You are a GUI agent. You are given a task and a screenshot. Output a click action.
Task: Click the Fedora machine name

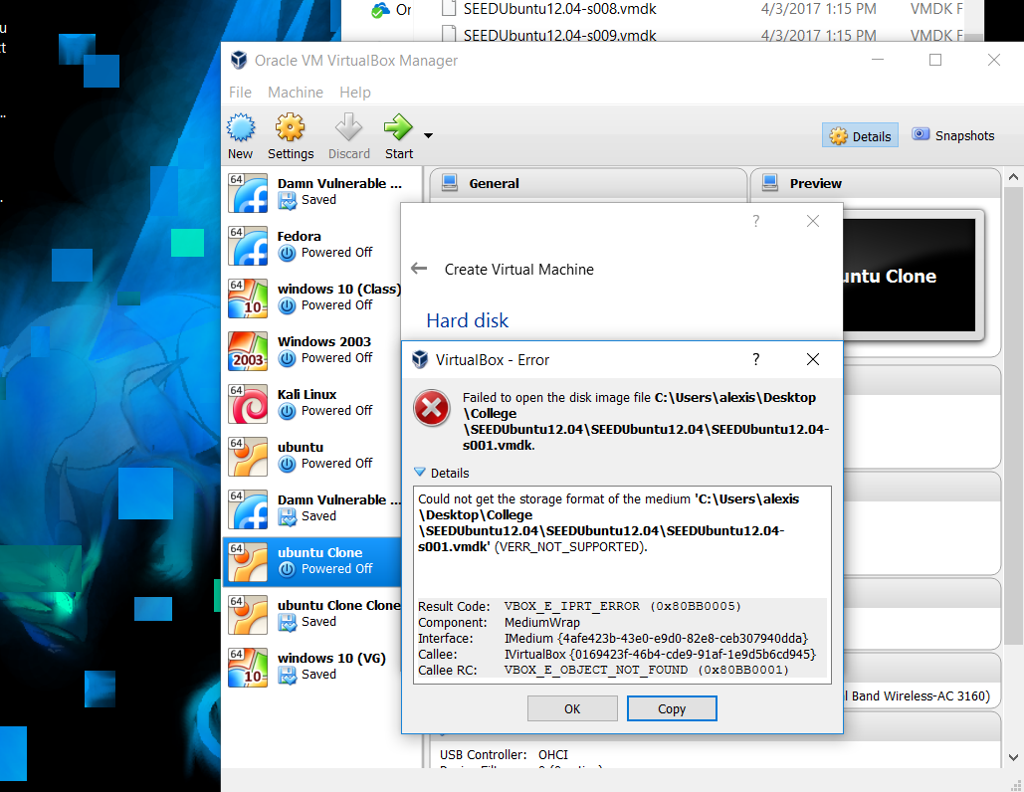[x=299, y=236]
